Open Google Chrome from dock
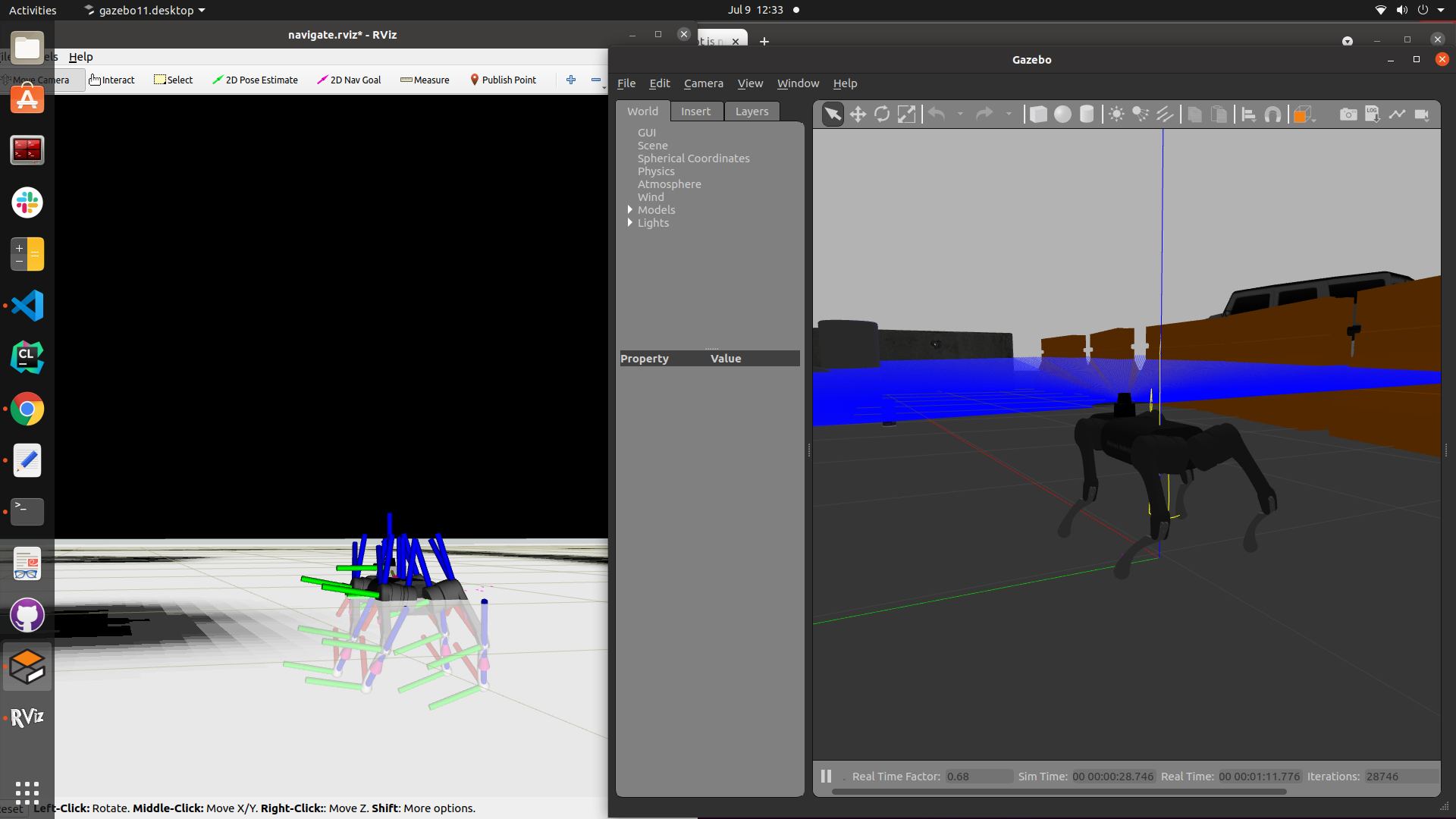The height and width of the screenshot is (819, 1456). click(x=27, y=409)
